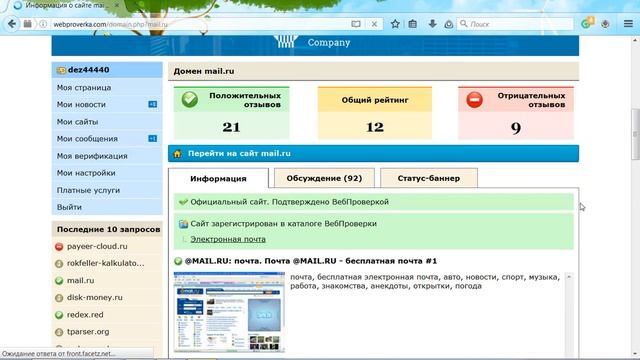Click the description box scroll-up arrow

(569, 277)
